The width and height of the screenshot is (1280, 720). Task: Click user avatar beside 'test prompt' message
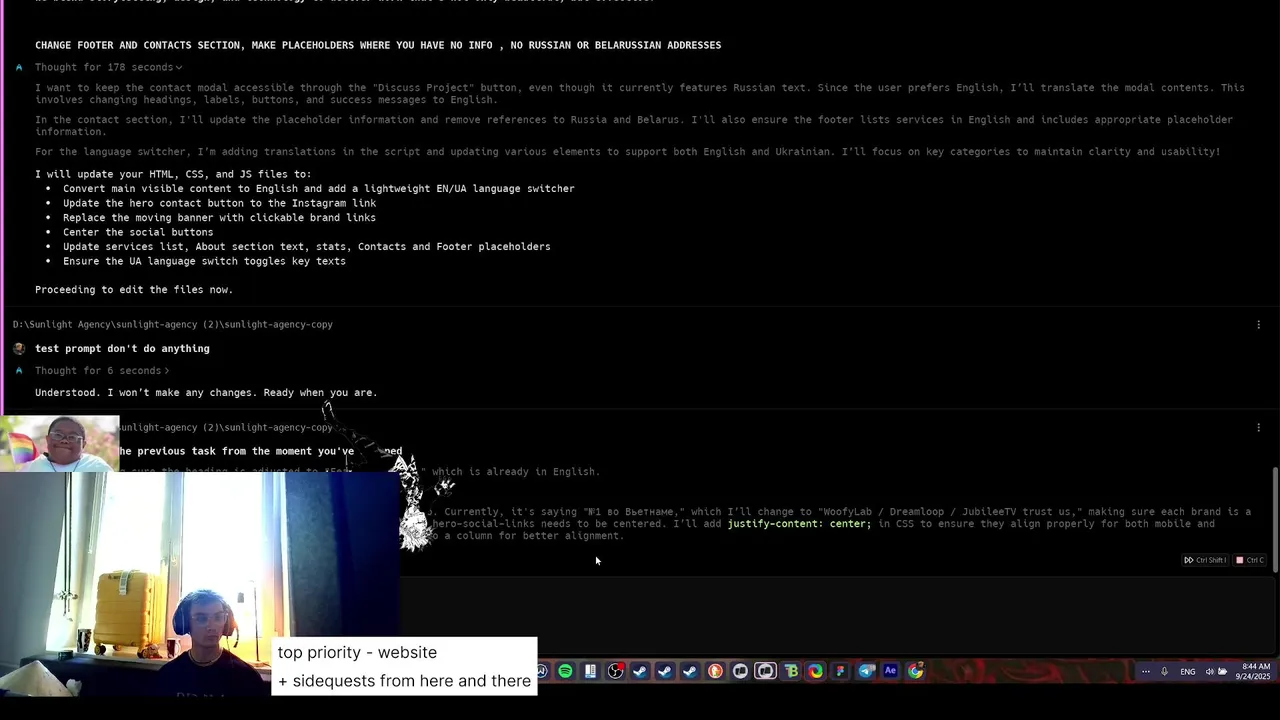(x=19, y=348)
